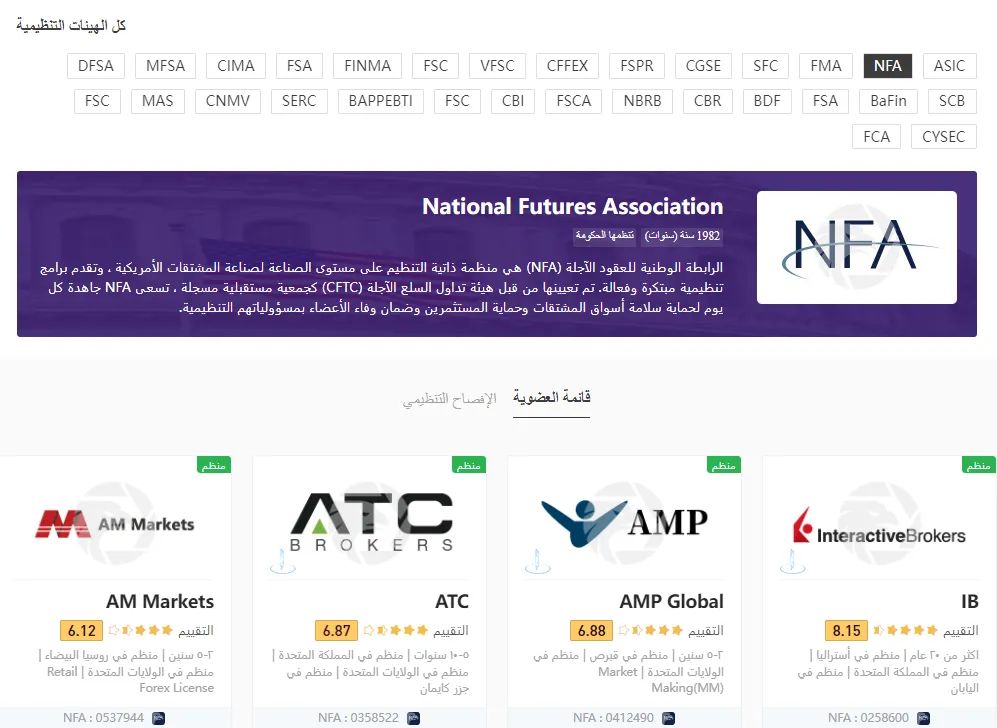Select the FCA regulator tag
The height and width of the screenshot is (728, 997).
tap(876, 137)
